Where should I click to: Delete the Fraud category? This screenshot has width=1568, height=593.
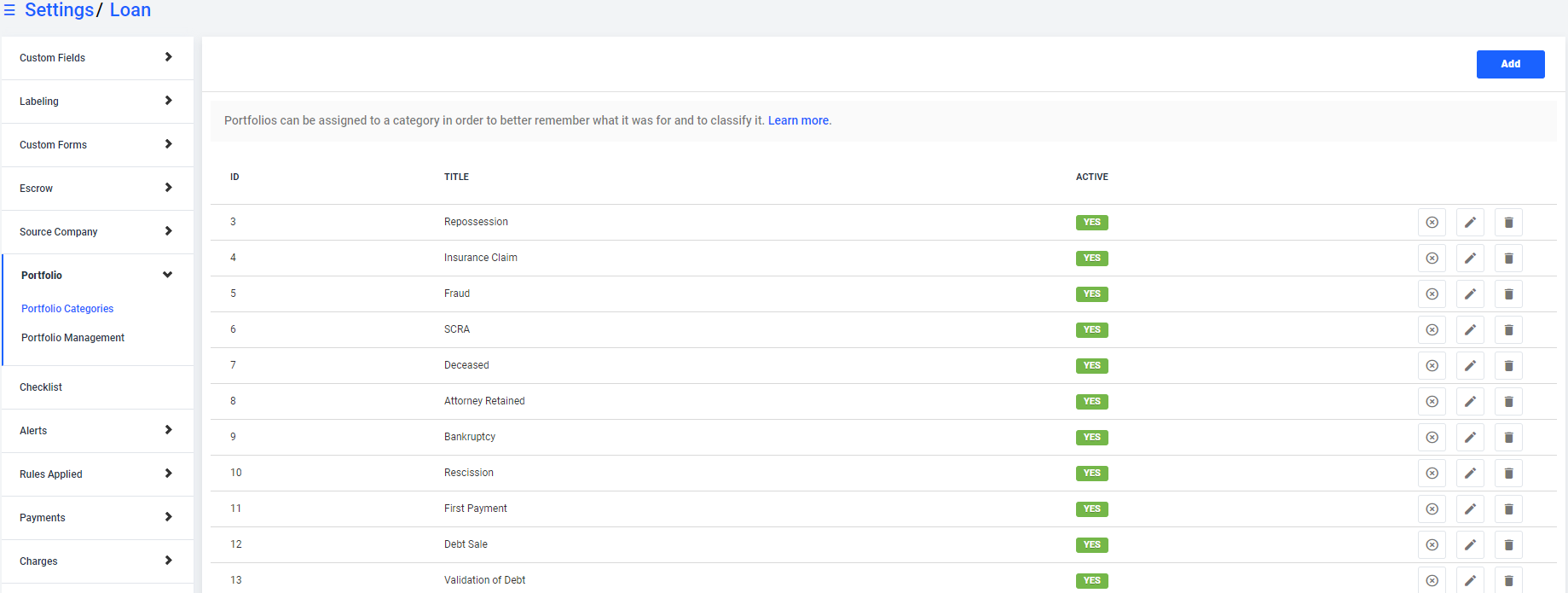[x=1508, y=294]
